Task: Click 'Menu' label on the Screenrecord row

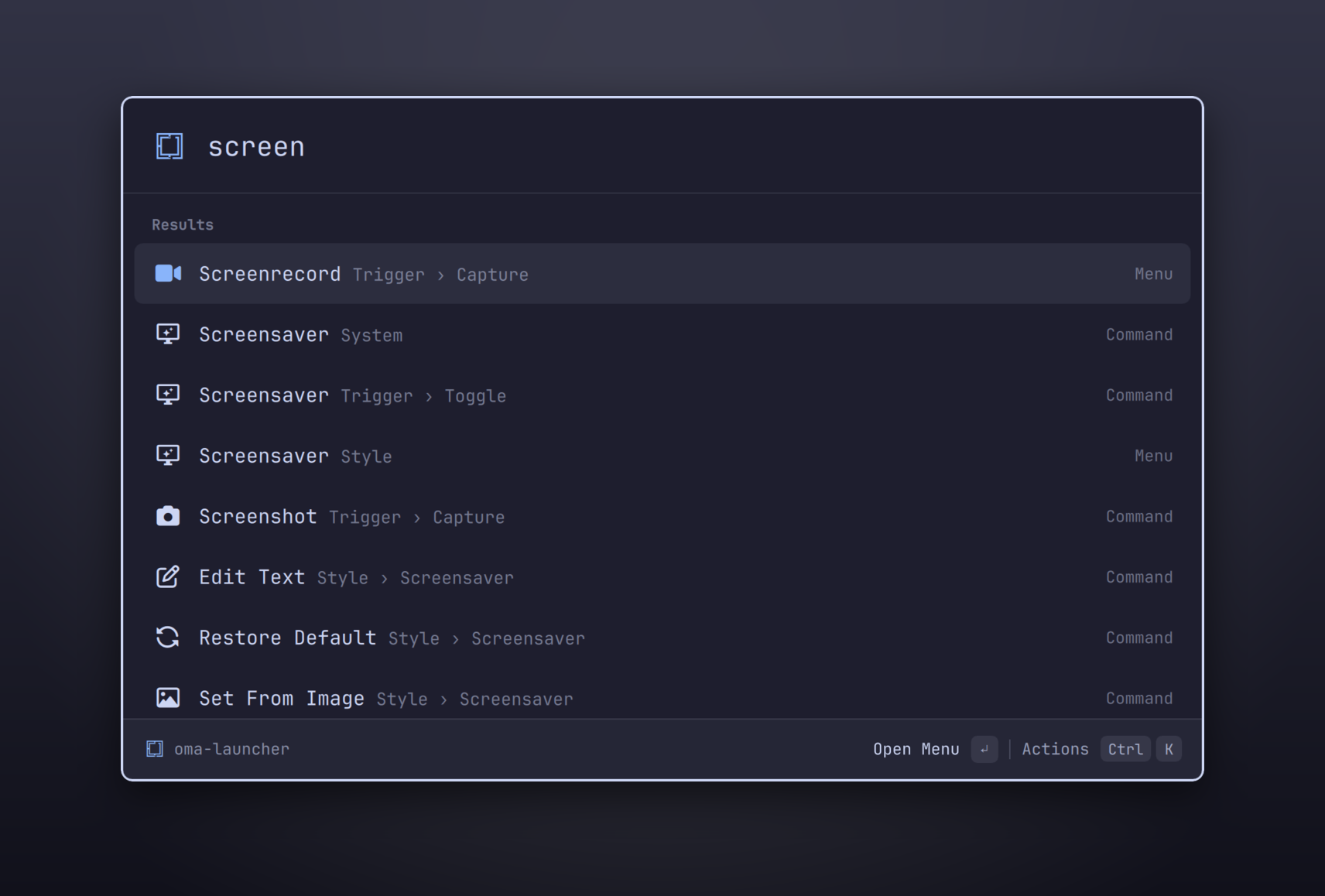Action: [1153, 274]
